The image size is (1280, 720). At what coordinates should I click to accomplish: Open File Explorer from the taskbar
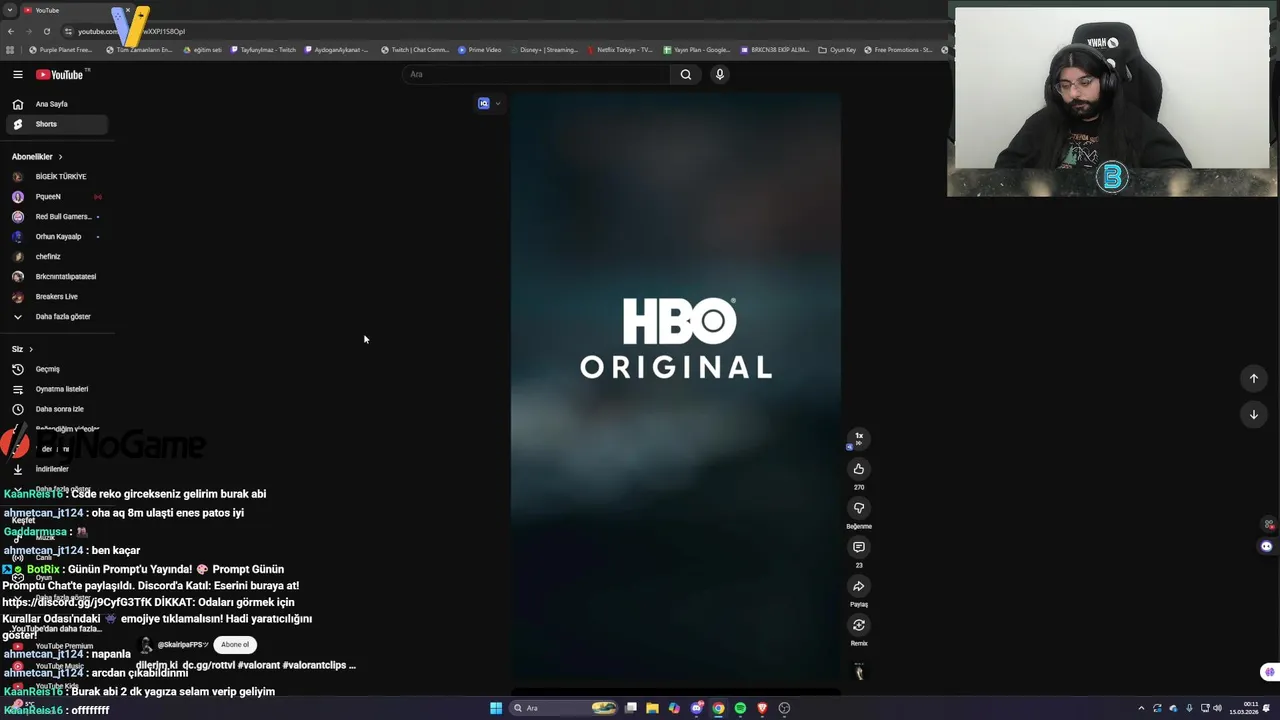click(x=652, y=708)
